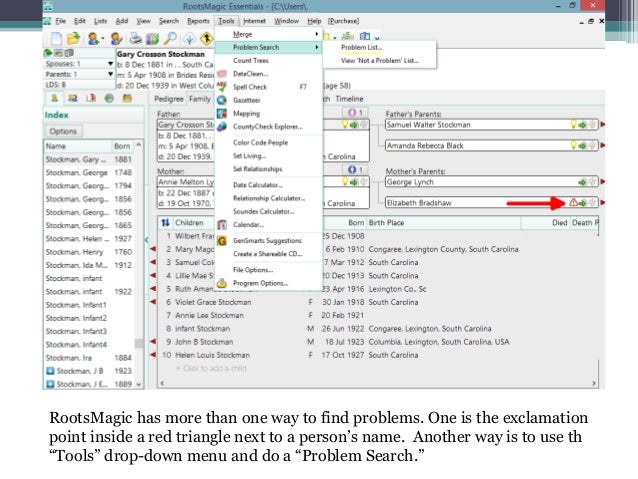Click the edit person toolbar icon
This screenshot has width=638, height=479.
116,38
